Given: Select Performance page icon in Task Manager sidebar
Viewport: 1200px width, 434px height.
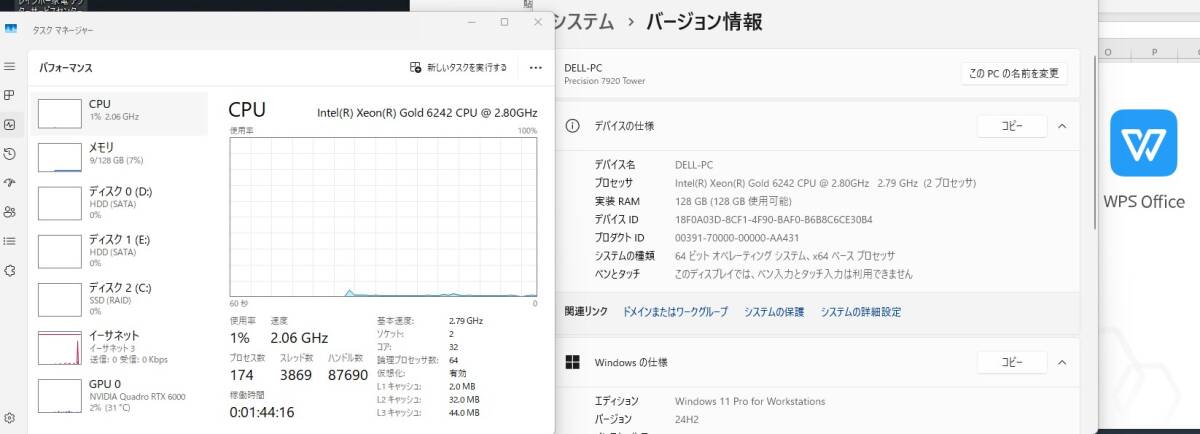Looking at the screenshot, I should [x=10, y=125].
